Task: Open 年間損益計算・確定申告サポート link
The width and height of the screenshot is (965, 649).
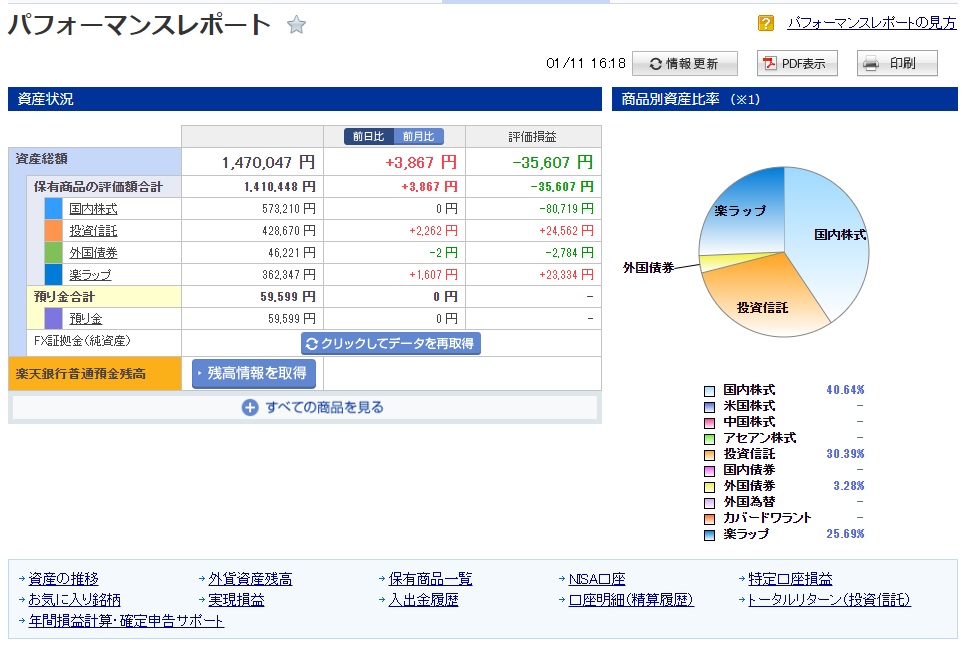Action: coord(126,621)
